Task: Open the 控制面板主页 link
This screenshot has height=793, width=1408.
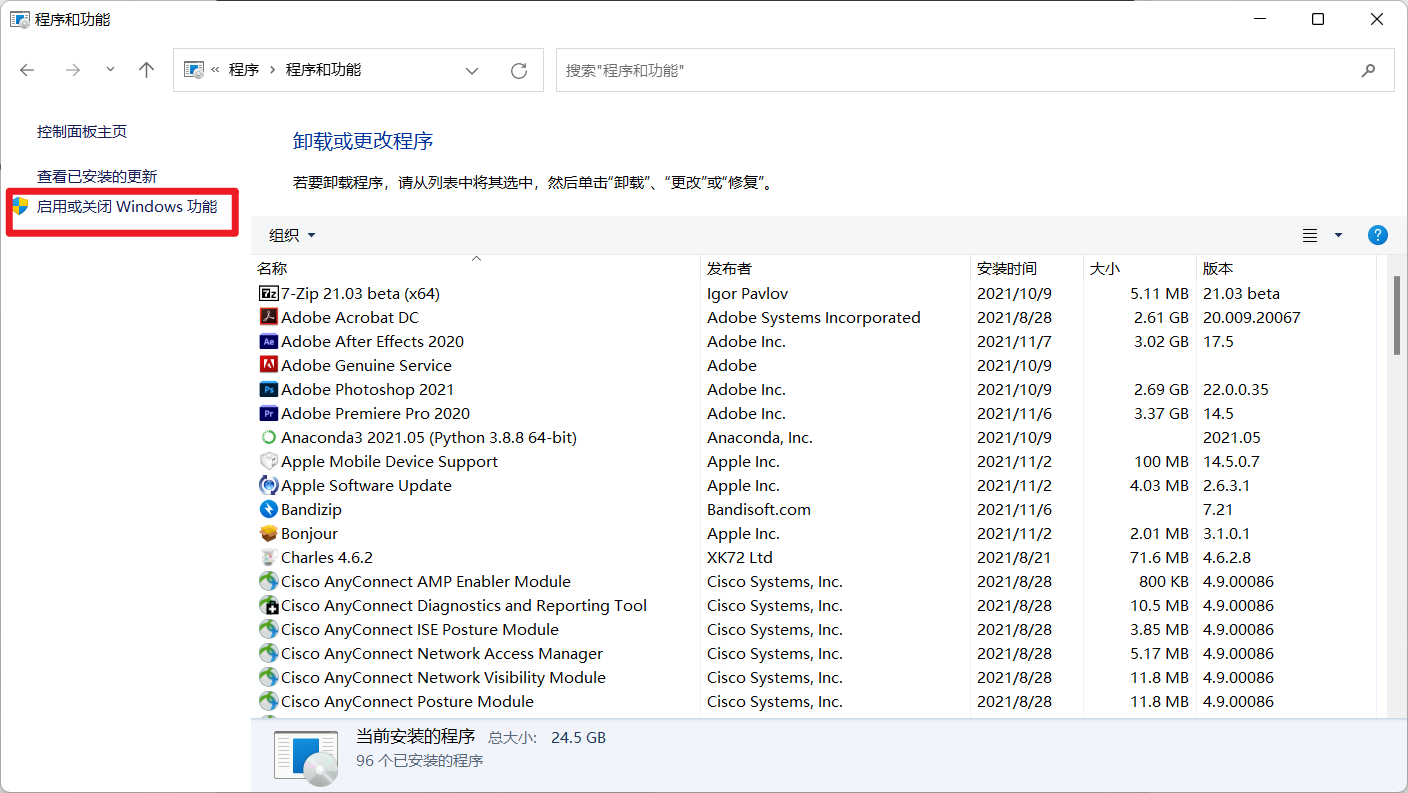Action: point(82,131)
